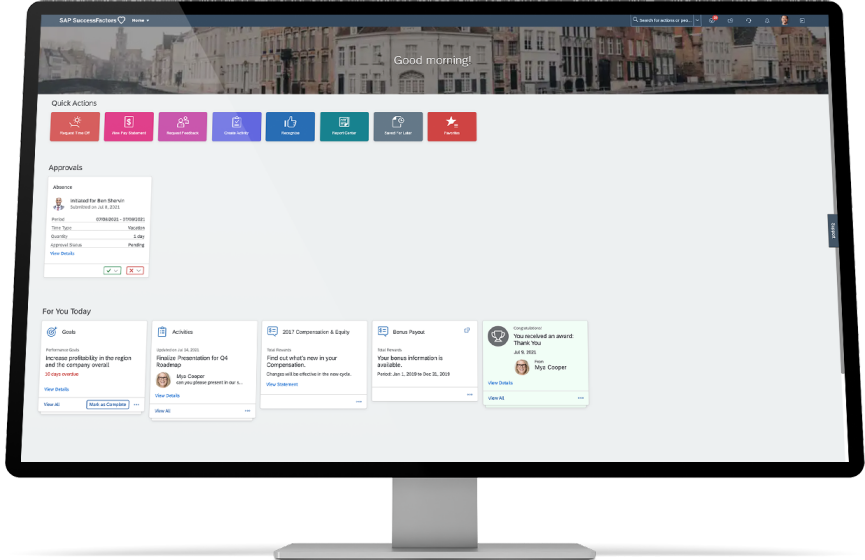Open Request Time Off quick action
This screenshot has height=560, width=865.
pos(75,126)
